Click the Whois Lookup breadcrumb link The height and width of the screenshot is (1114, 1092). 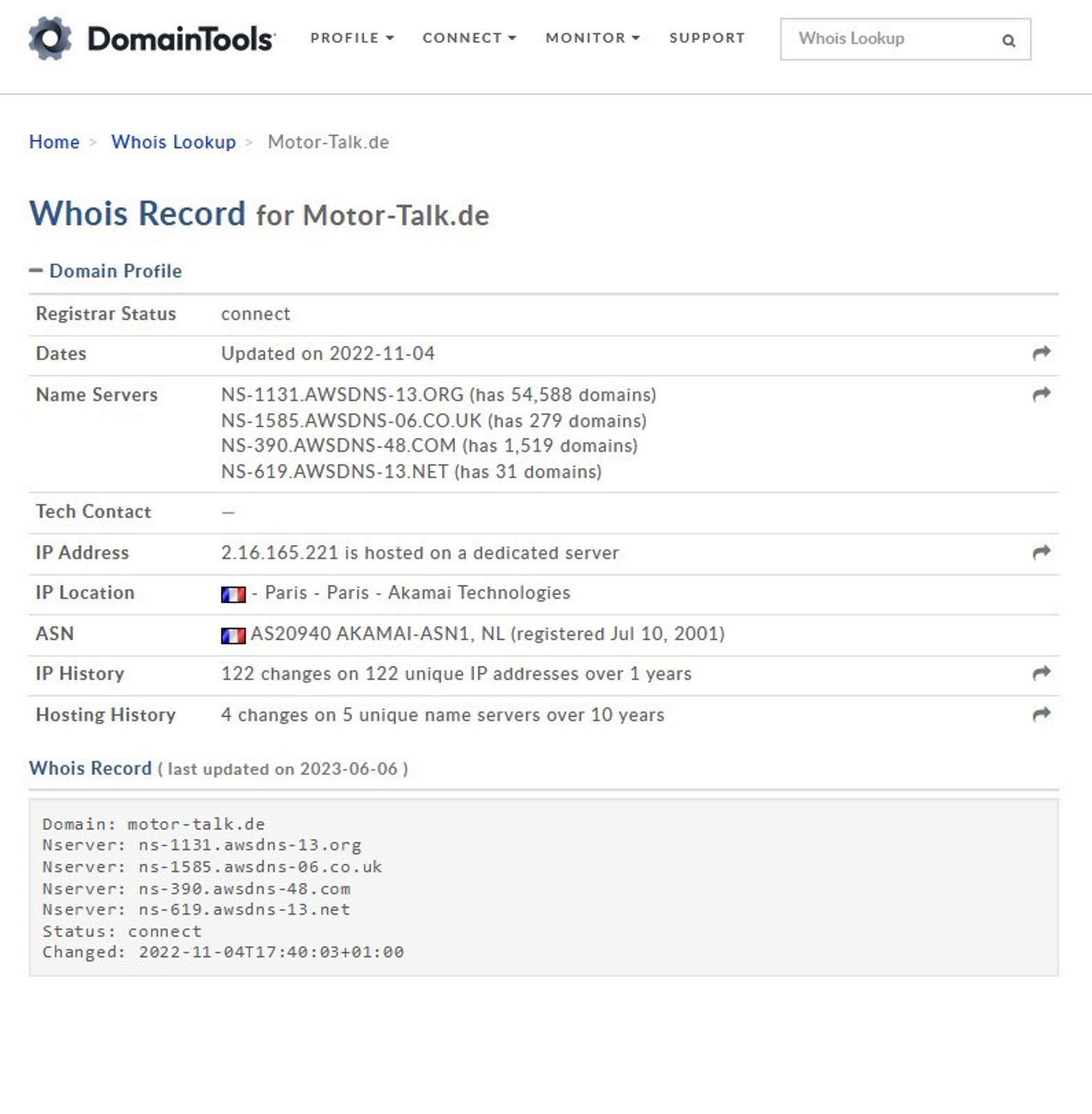(173, 142)
